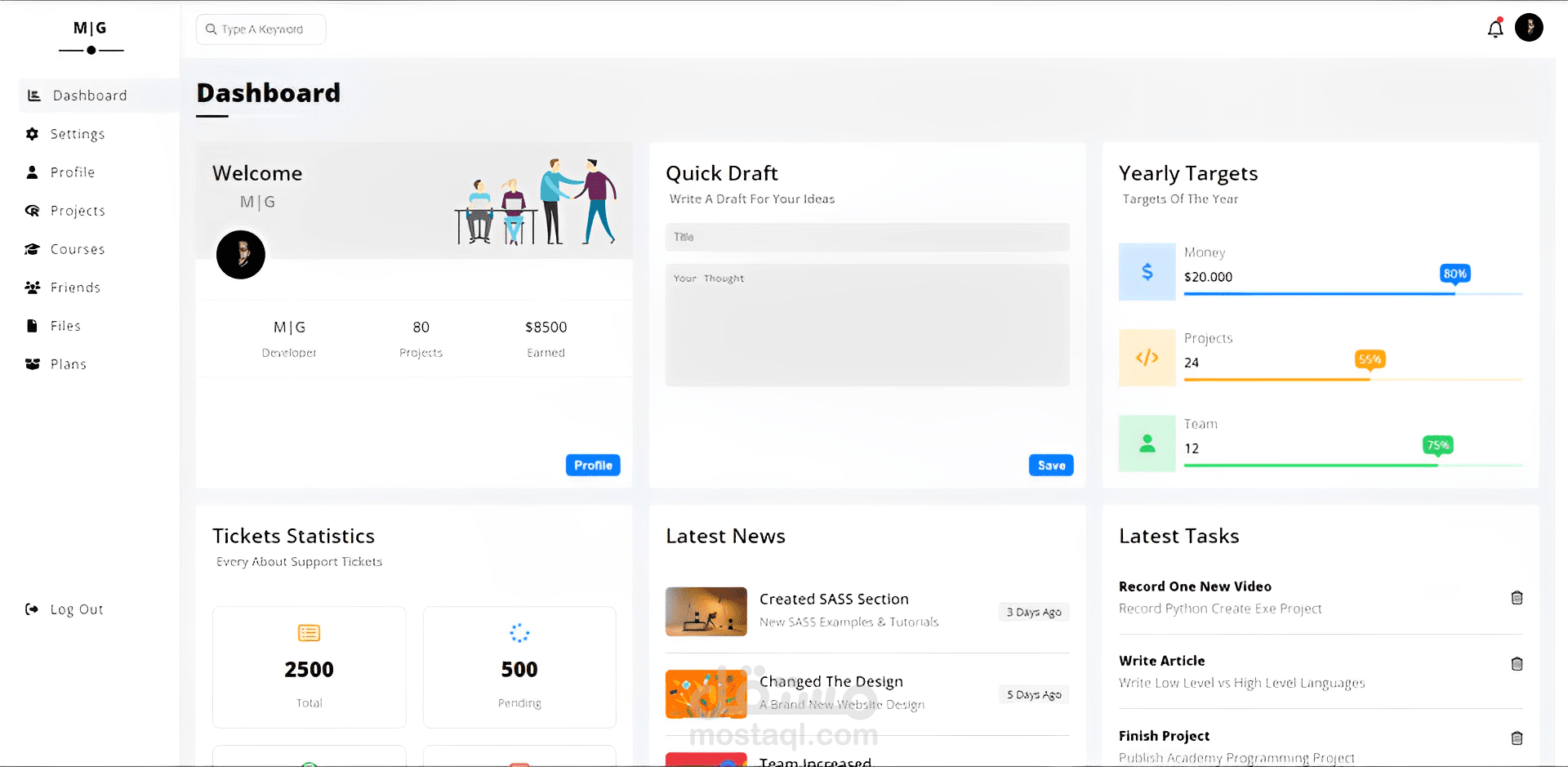Screen dimensions: 1568x767
Task: Click the Title field in Quick Draft
Action: pyautogui.click(x=867, y=237)
